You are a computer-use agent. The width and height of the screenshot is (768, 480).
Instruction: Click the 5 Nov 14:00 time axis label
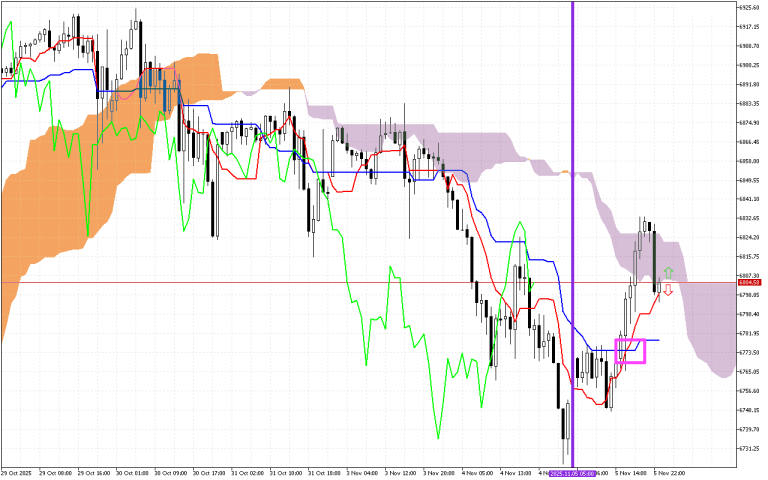click(630, 474)
